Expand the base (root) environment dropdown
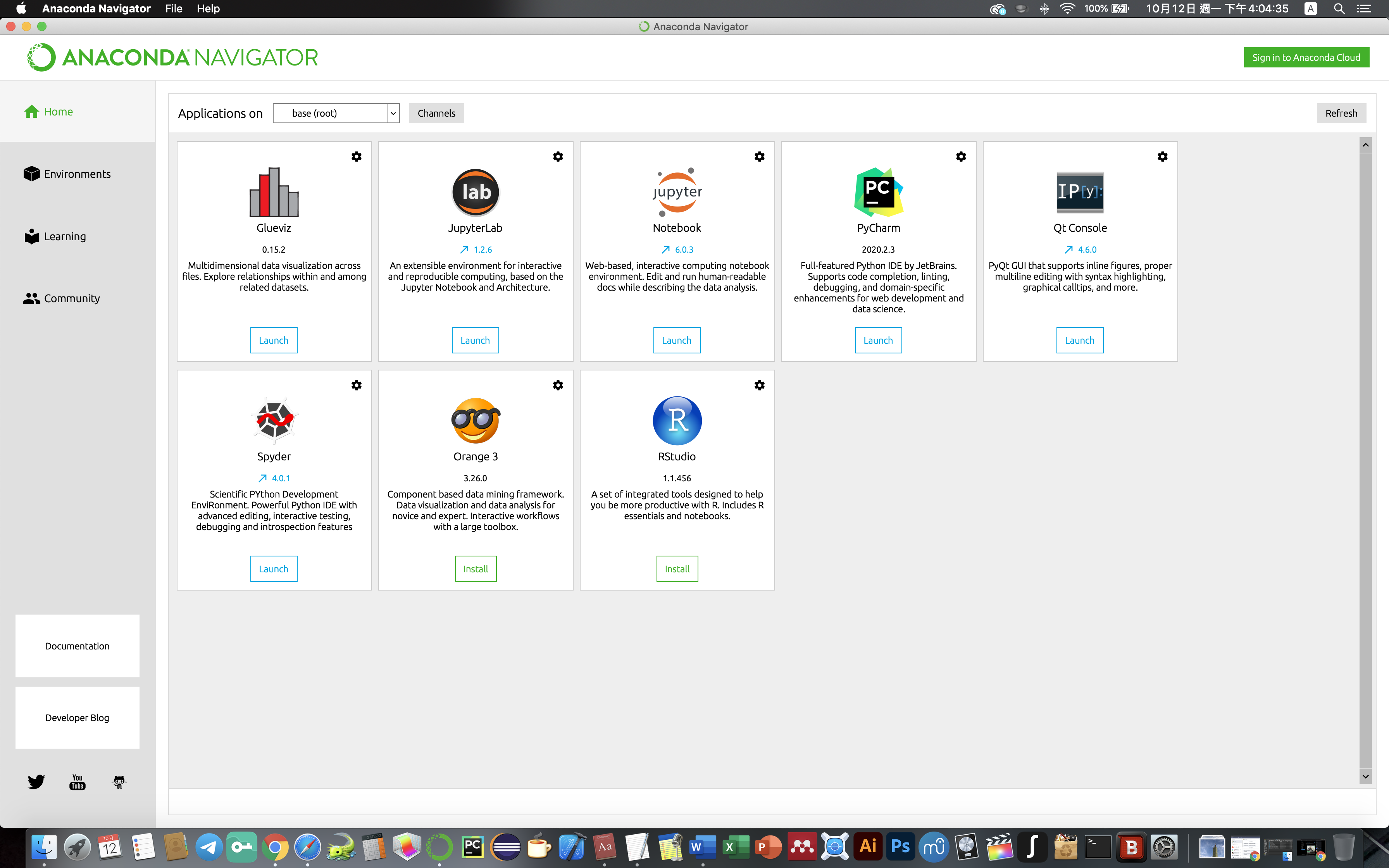Screen dimensions: 1389x868 tap(393, 113)
